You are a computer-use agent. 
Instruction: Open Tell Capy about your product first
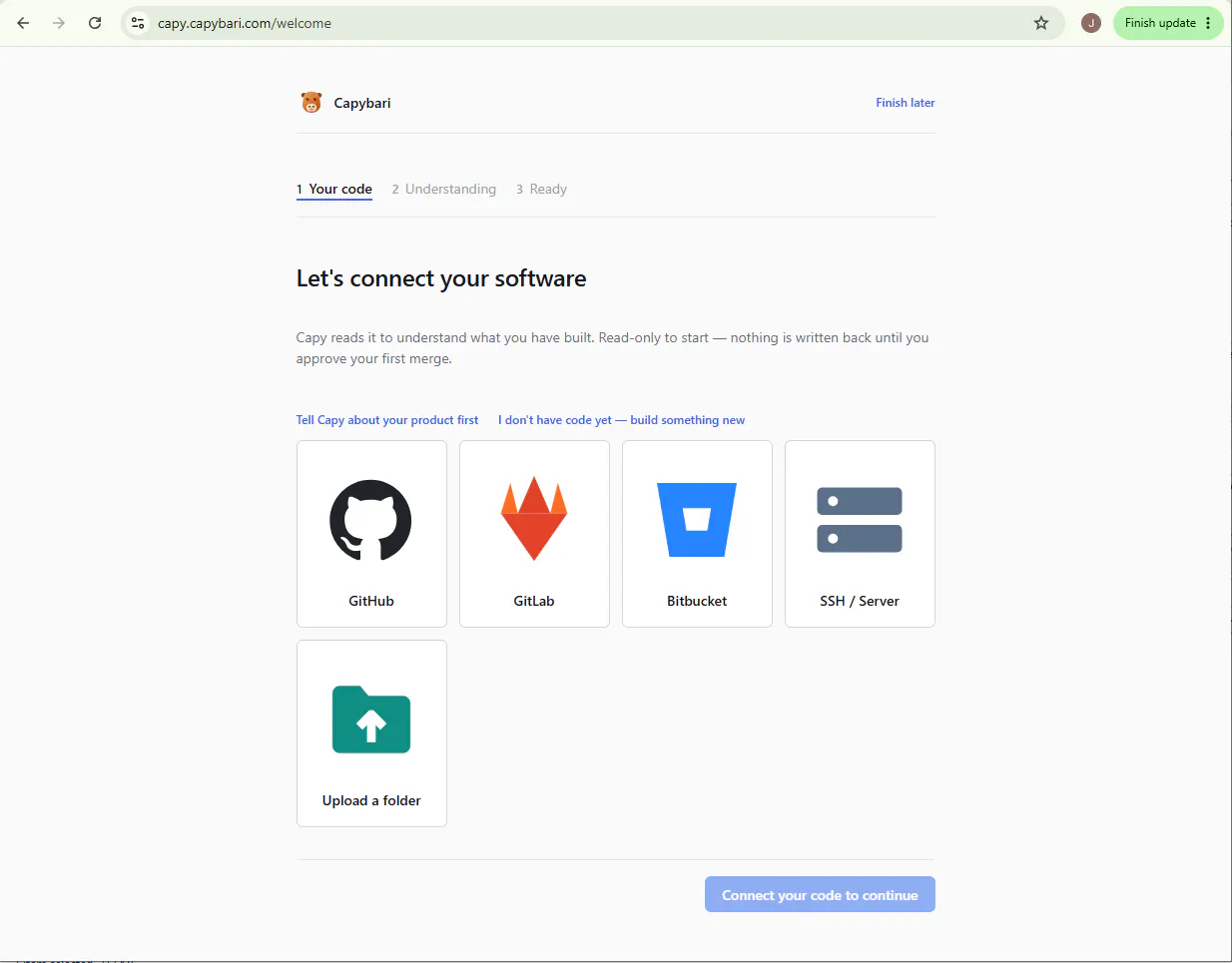click(387, 420)
